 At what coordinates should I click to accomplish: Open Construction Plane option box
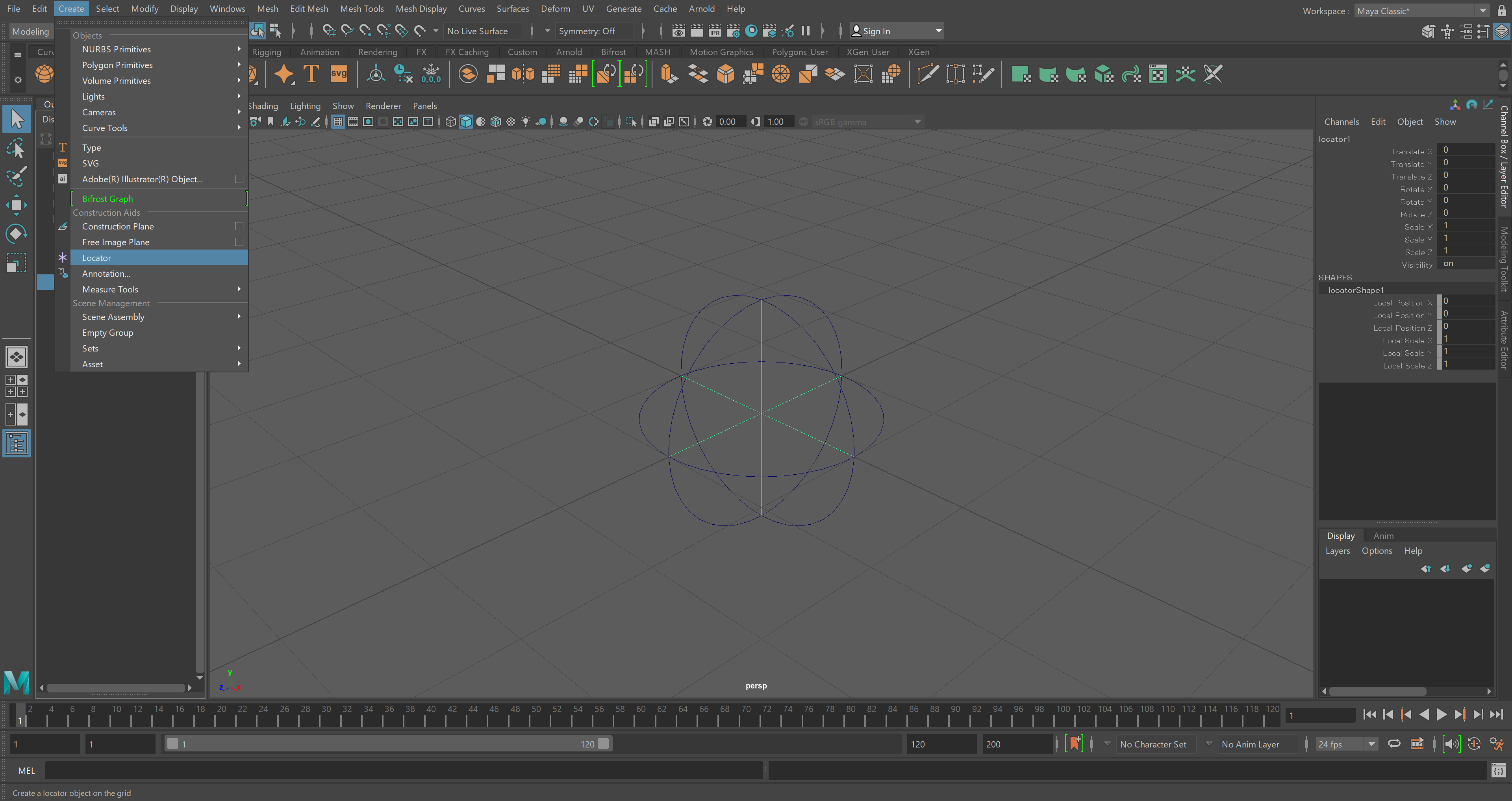(239, 226)
